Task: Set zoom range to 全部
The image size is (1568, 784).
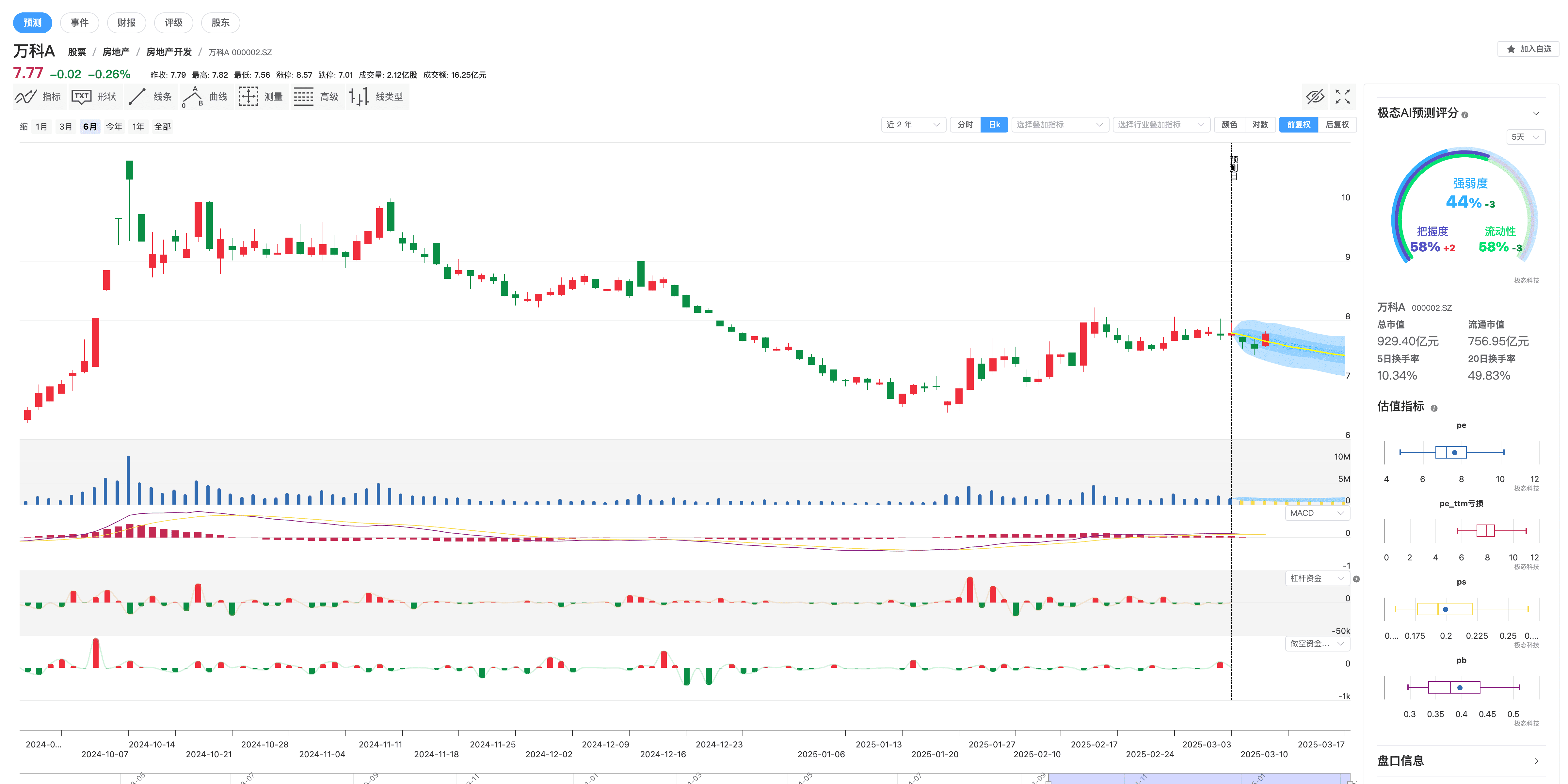Action: (x=163, y=127)
